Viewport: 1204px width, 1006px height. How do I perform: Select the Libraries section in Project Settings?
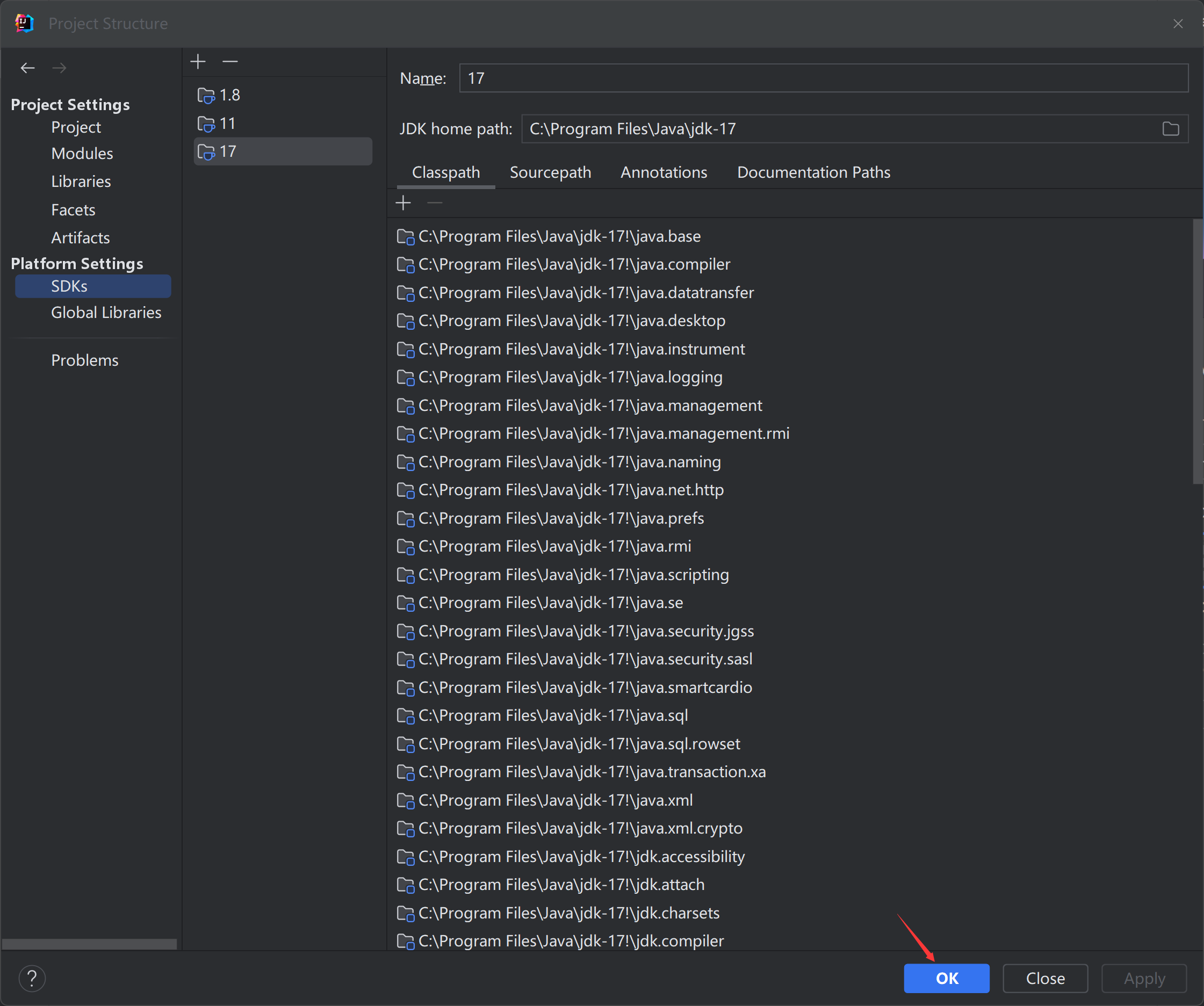tap(81, 182)
